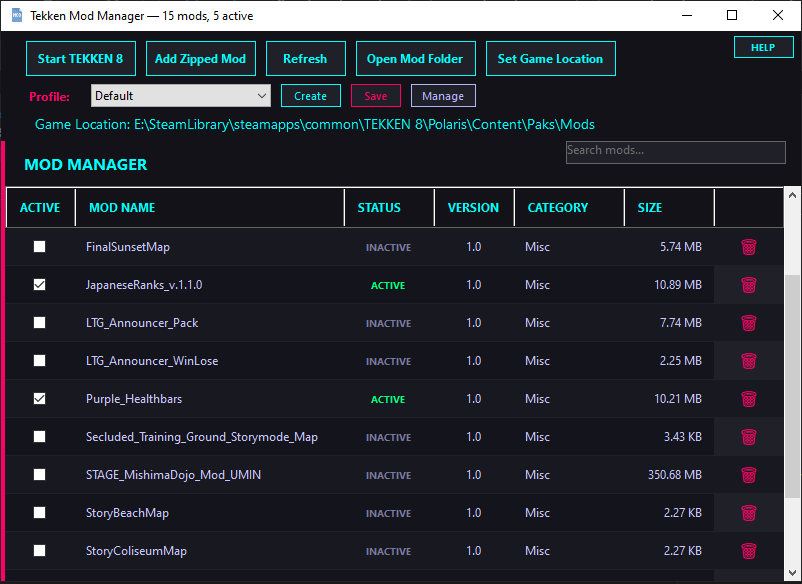Delete StoryColiseumMap using trash icon
802x584 pixels.
(x=748, y=551)
